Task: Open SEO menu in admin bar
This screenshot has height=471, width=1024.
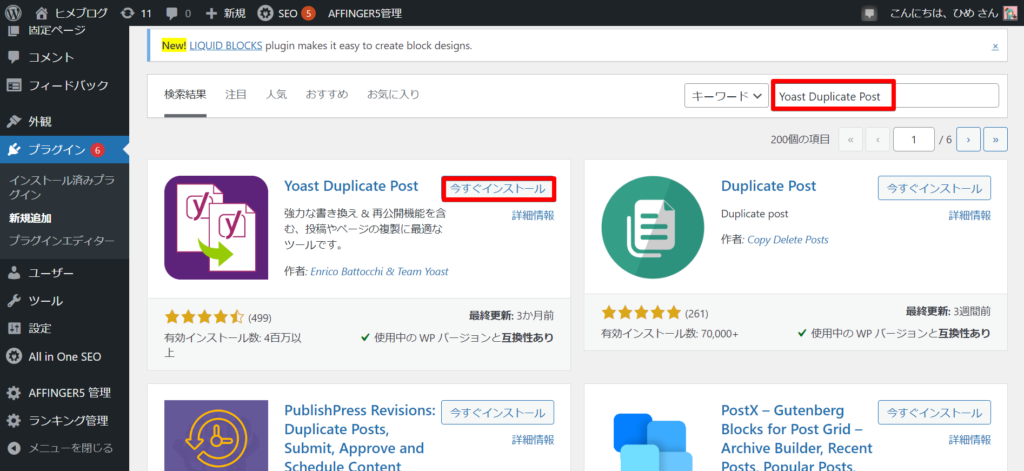Action: (x=286, y=12)
